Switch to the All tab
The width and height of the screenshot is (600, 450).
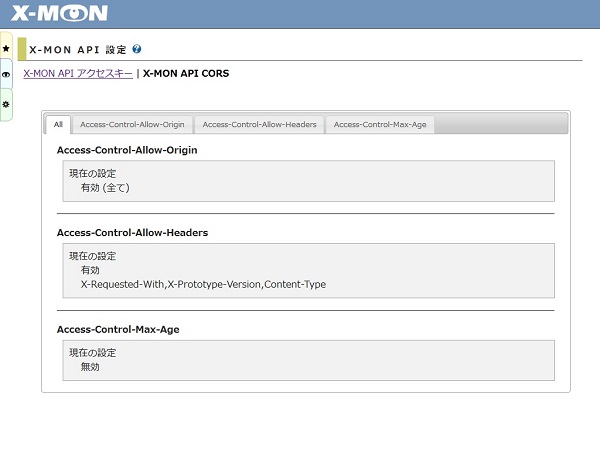click(x=58, y=124)
